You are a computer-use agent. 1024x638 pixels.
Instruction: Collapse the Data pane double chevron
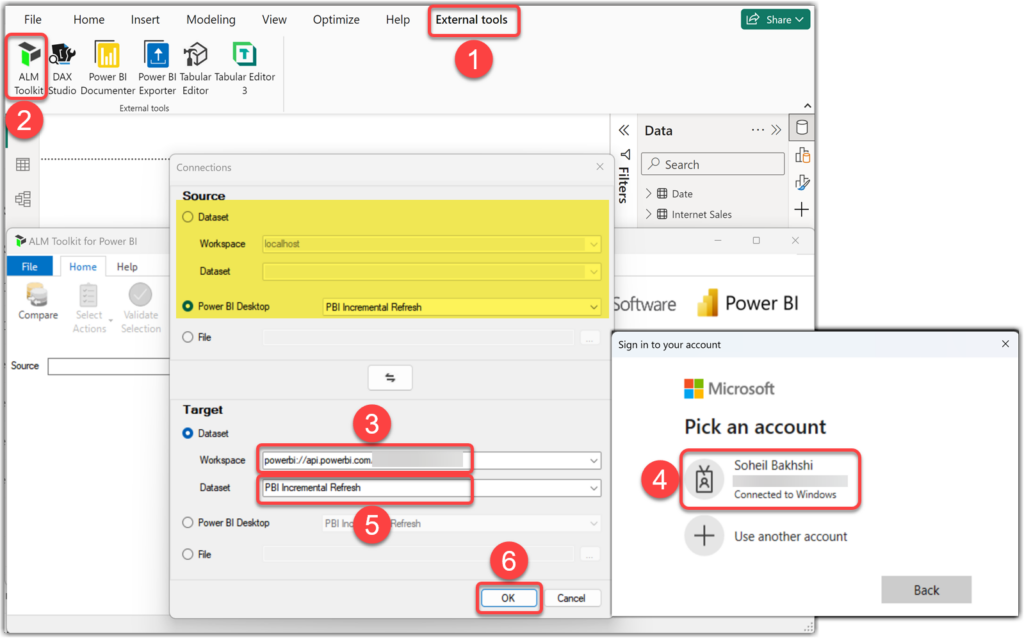[x=776, y=130]
